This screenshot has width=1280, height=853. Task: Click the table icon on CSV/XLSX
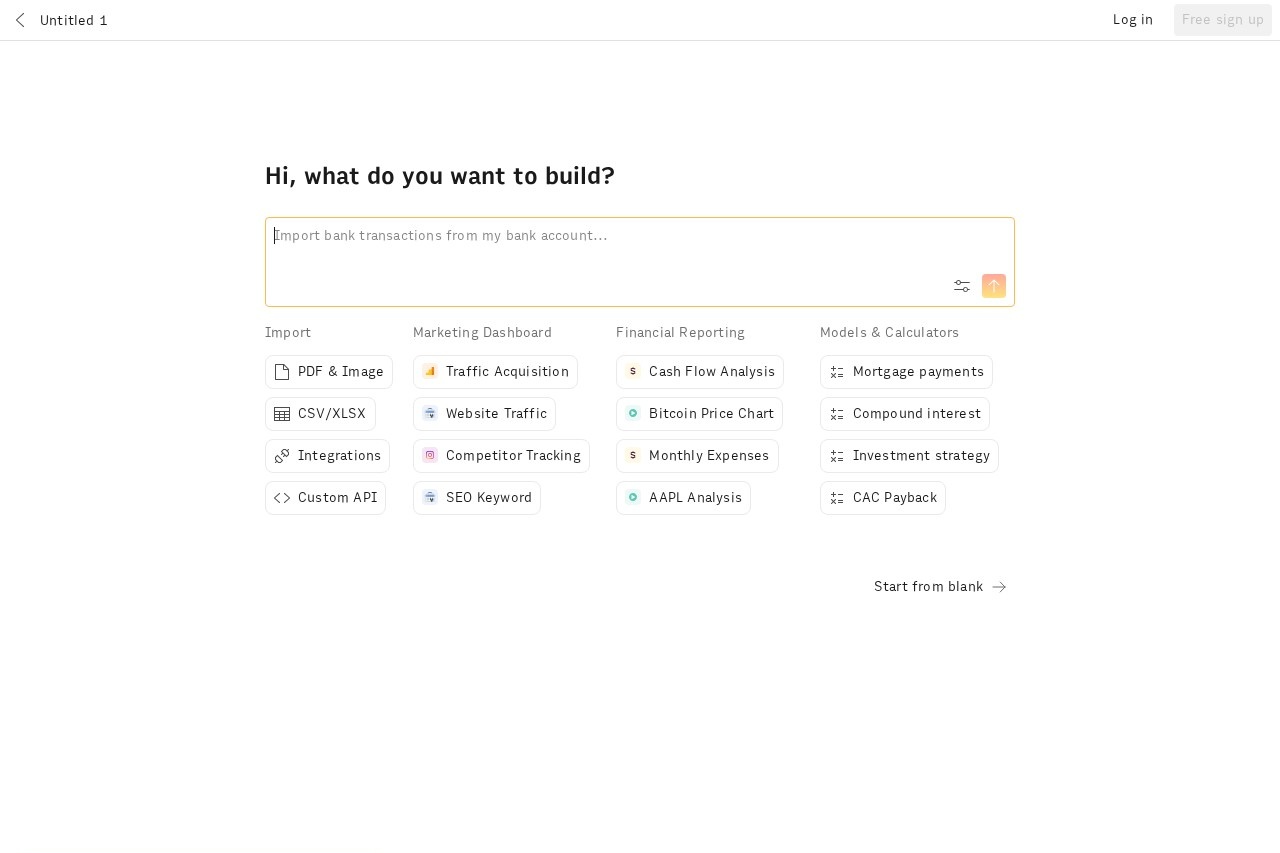pyautogui.click(x=282, y=413)
